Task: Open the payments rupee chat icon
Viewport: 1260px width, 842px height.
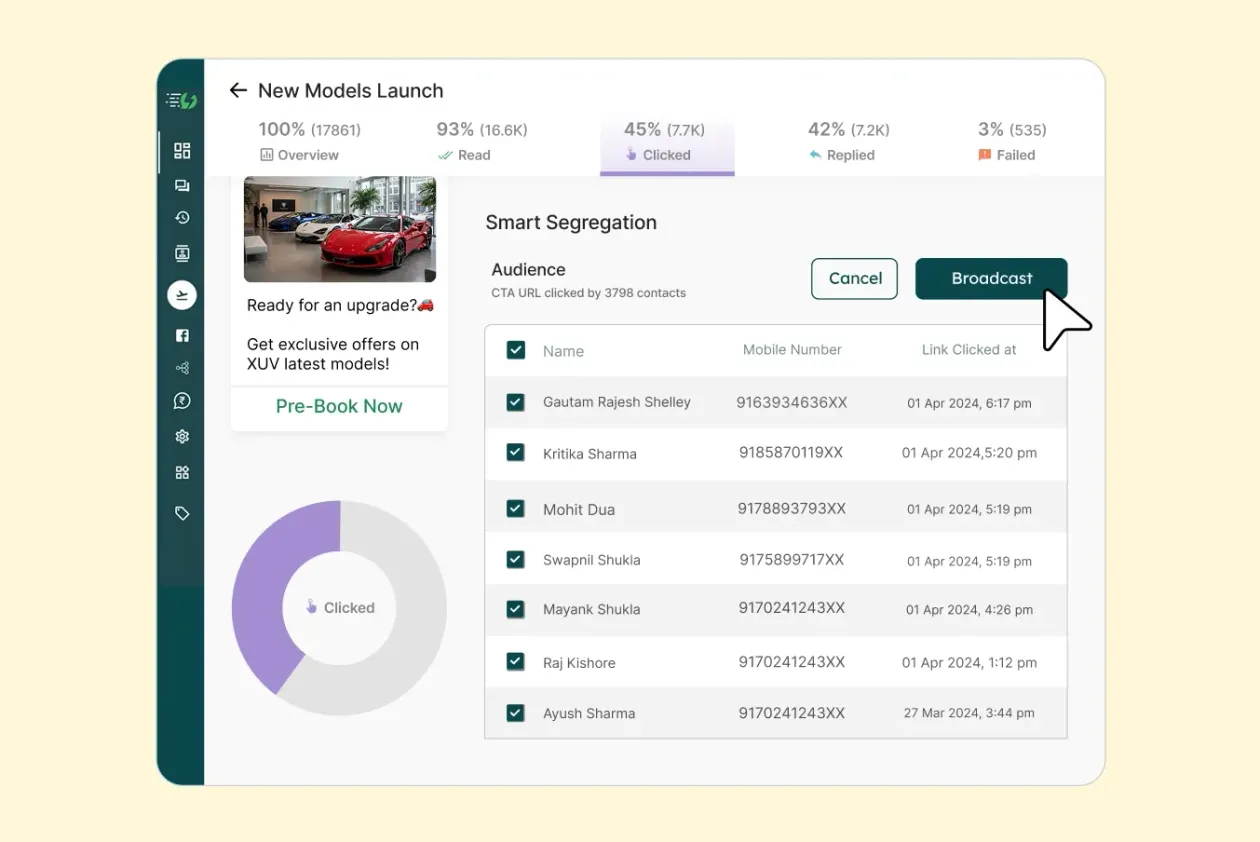Action: click(x=182, y=400)
